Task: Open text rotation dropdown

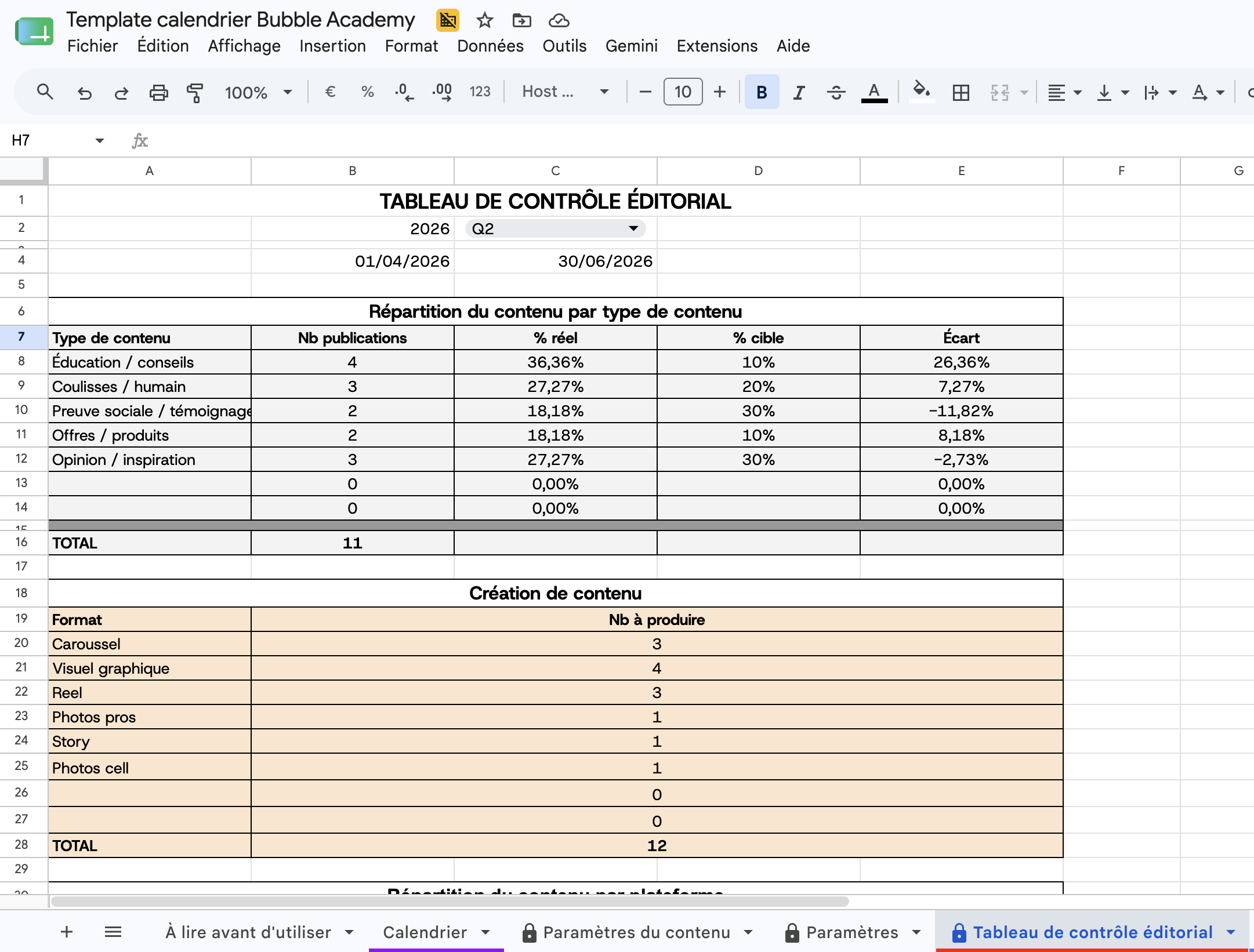Action: 1208,92
